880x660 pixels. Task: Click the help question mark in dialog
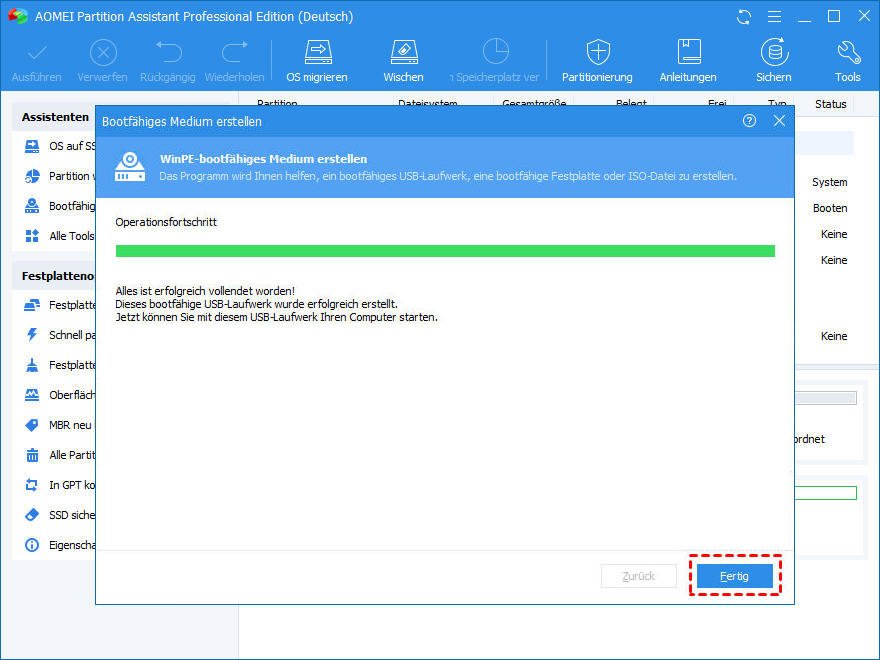tap(749, 121)
